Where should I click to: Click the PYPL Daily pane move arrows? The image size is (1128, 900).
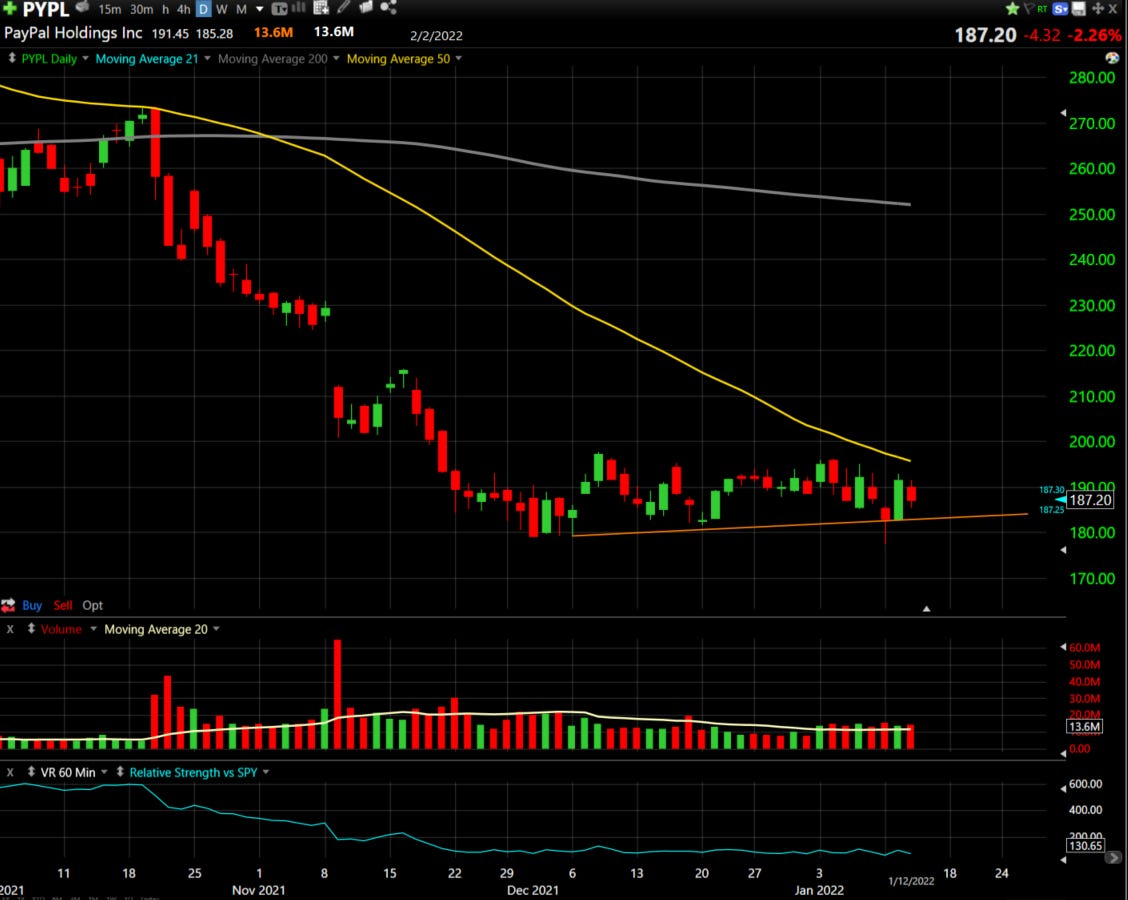click(12, 58)
